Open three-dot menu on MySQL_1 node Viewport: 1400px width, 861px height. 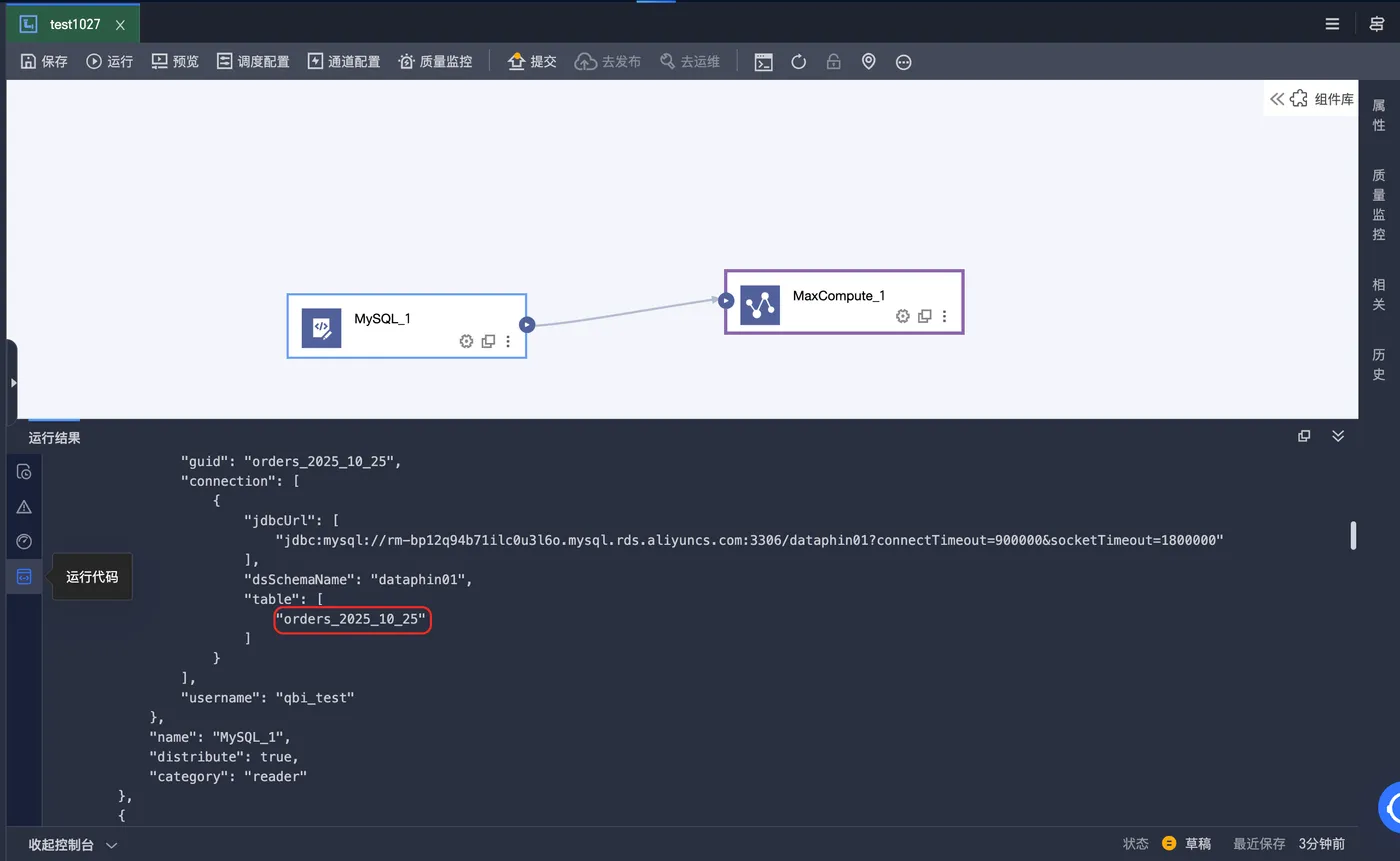click(508, 341)
